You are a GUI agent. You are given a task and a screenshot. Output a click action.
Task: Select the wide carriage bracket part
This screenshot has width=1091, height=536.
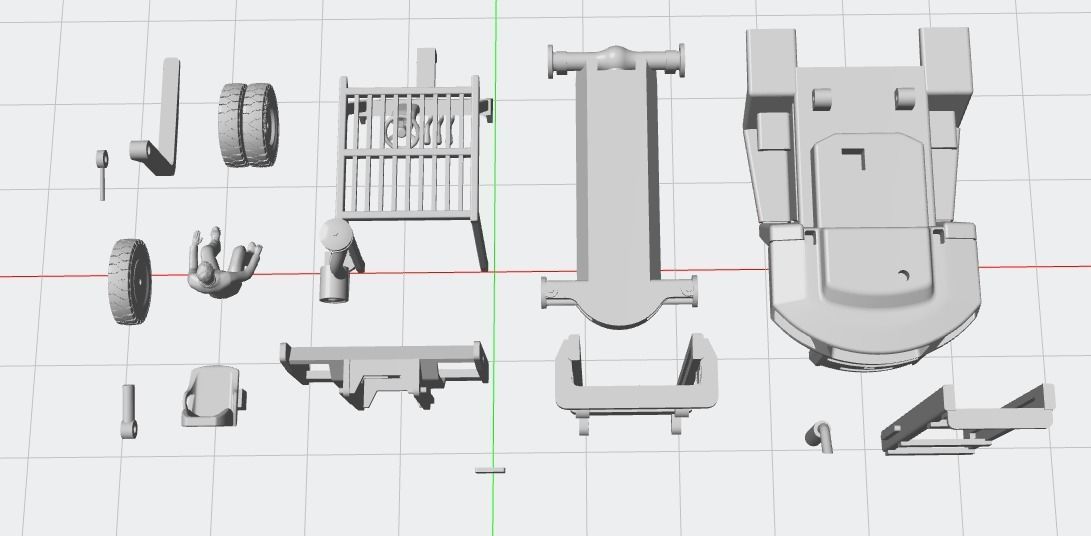point(385,374)
